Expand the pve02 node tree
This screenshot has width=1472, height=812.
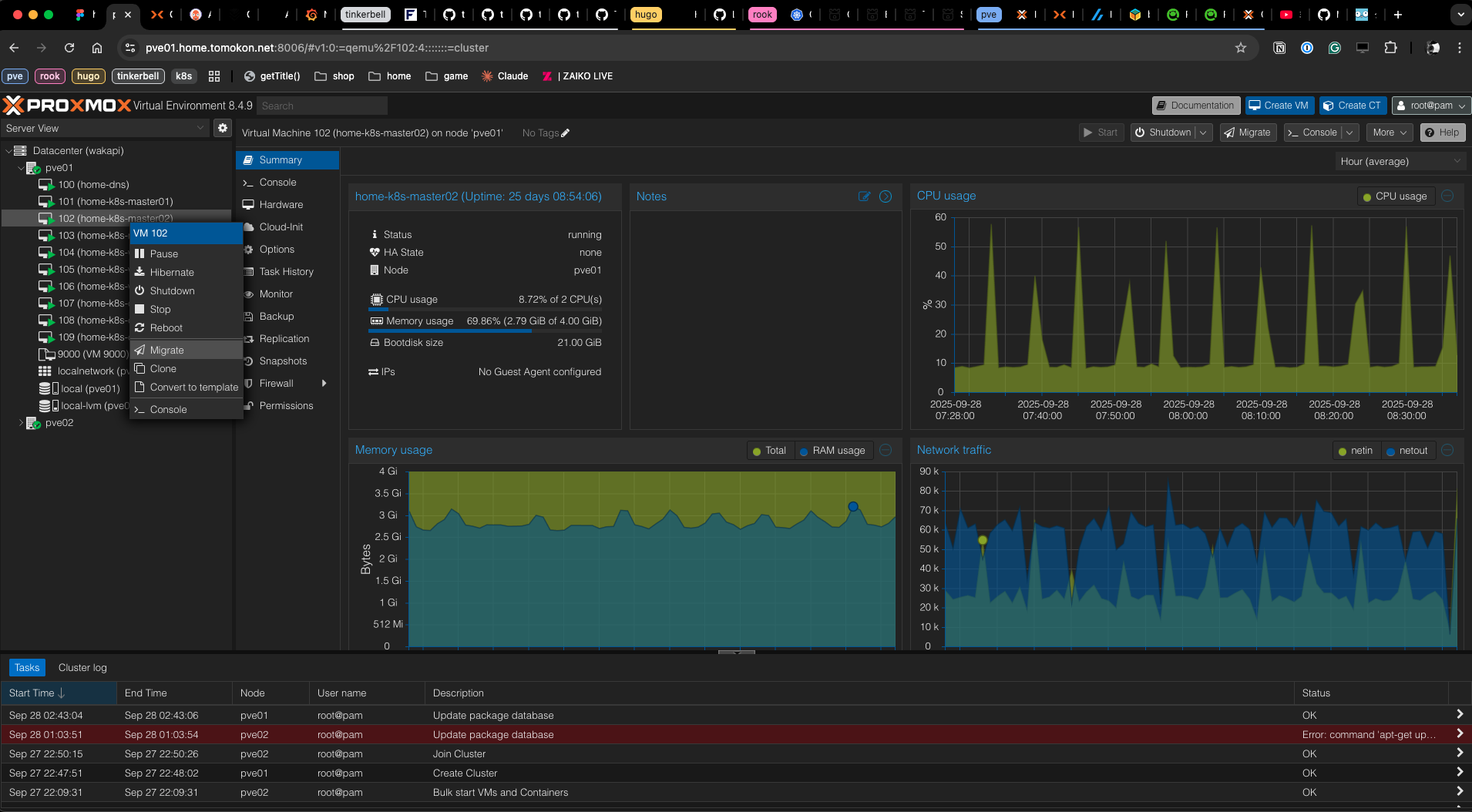[x=21, y=423]
